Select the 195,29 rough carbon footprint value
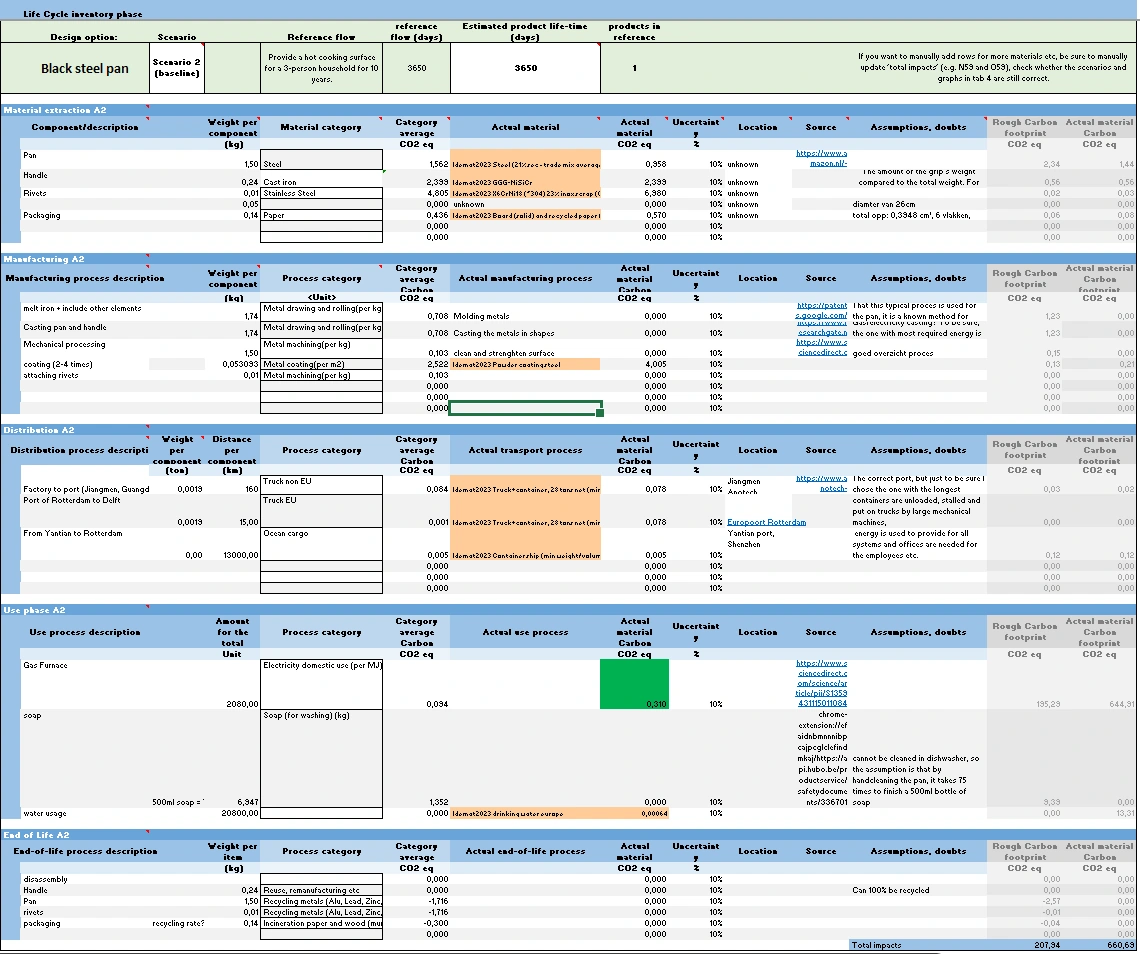The height and width of the screenshot is (954, 1140). pyautogui.click(x=1048, y=704)
